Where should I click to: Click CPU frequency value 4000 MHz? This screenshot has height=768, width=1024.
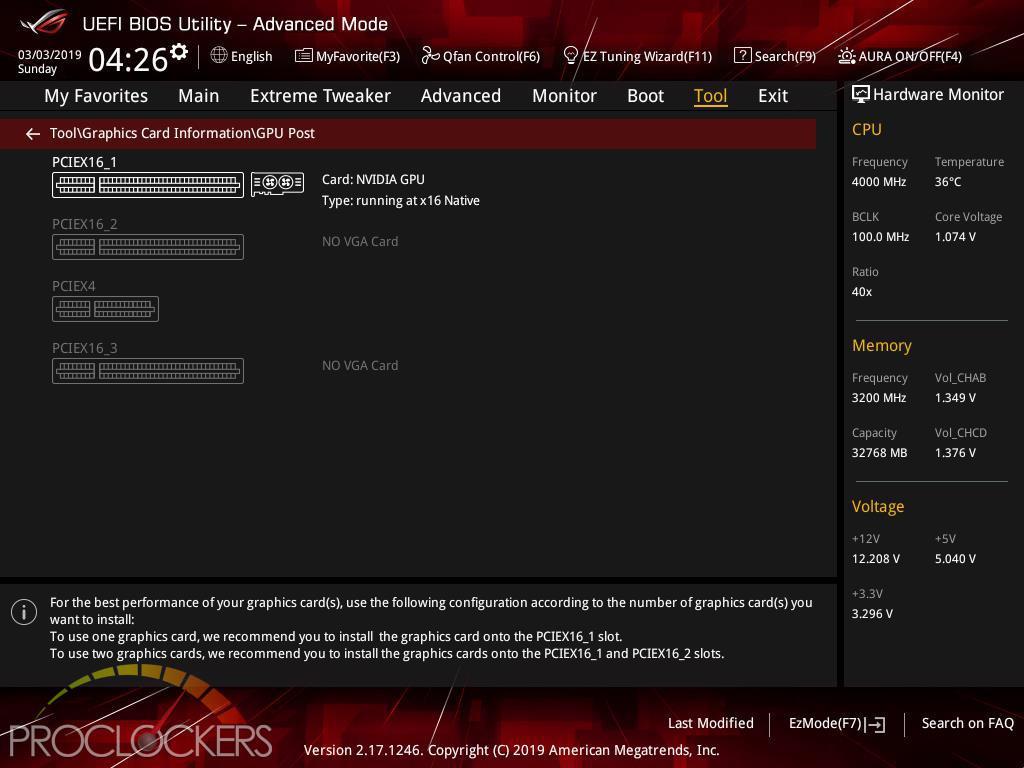tap(879, 182)
